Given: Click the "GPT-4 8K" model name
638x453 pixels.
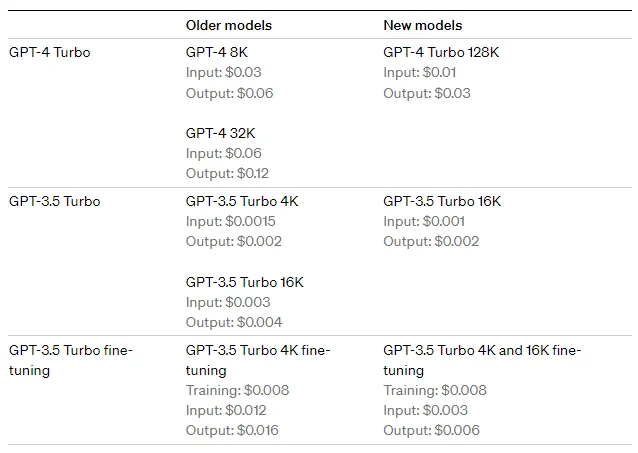Looking at the screenshot, I should coord(216,52).
